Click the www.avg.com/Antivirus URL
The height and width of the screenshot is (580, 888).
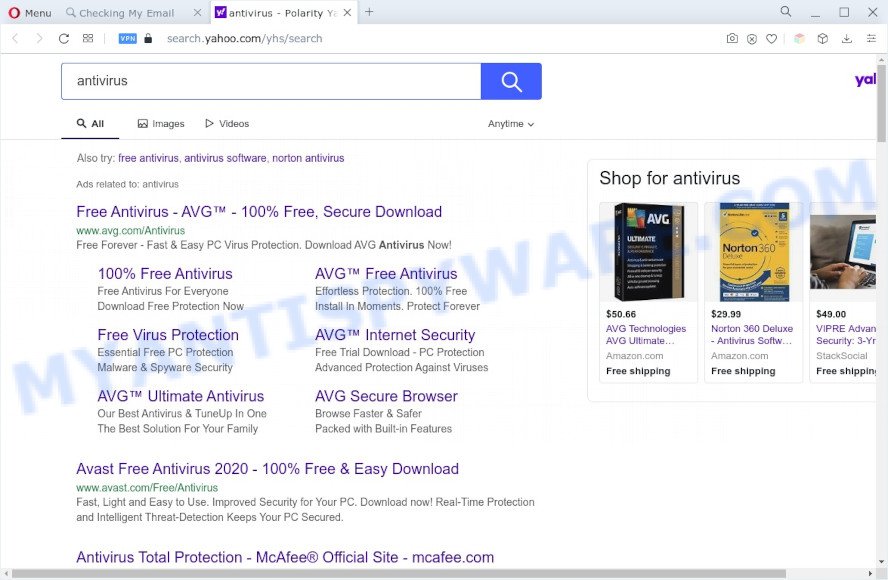131,231
